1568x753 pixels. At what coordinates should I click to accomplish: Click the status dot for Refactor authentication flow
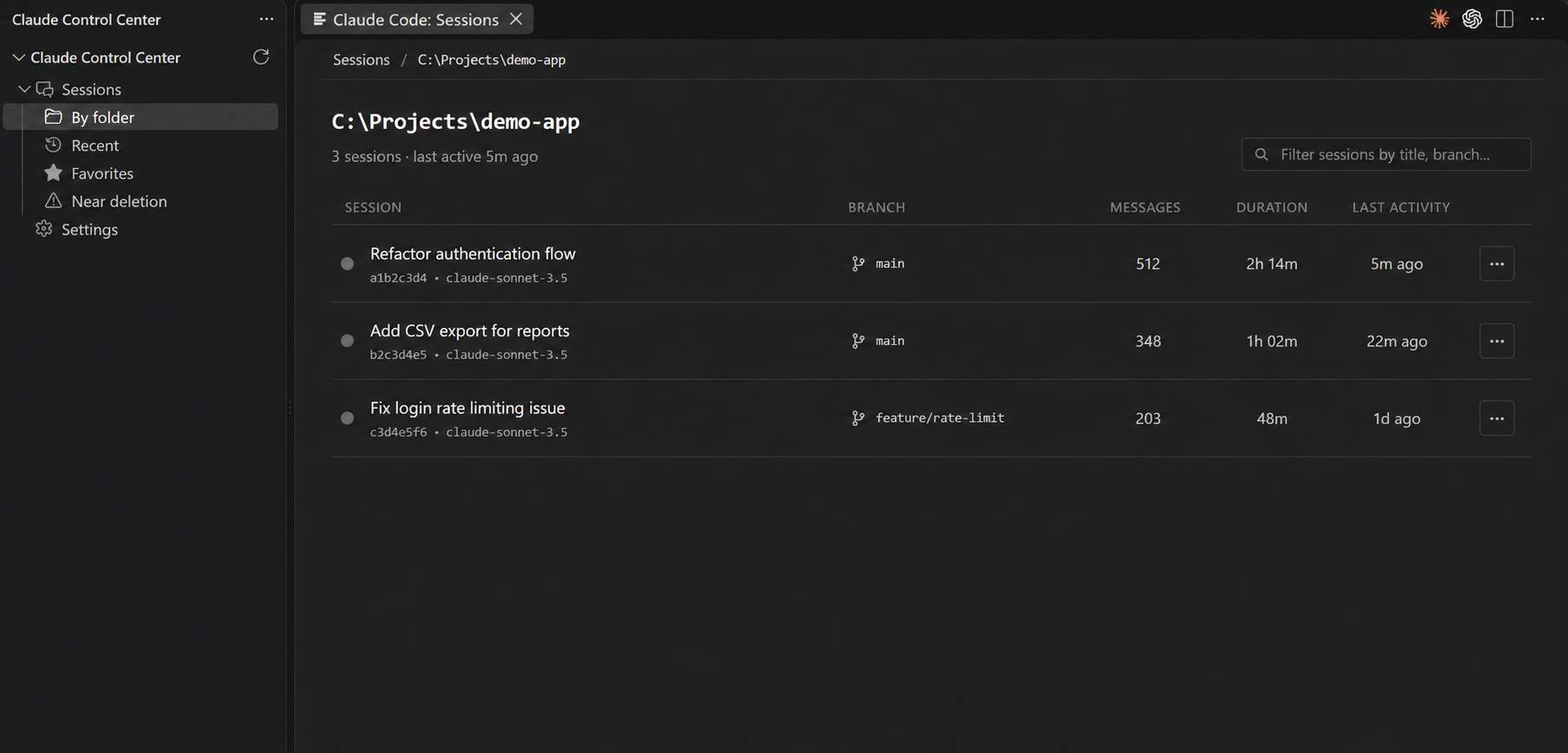(347, 263)
